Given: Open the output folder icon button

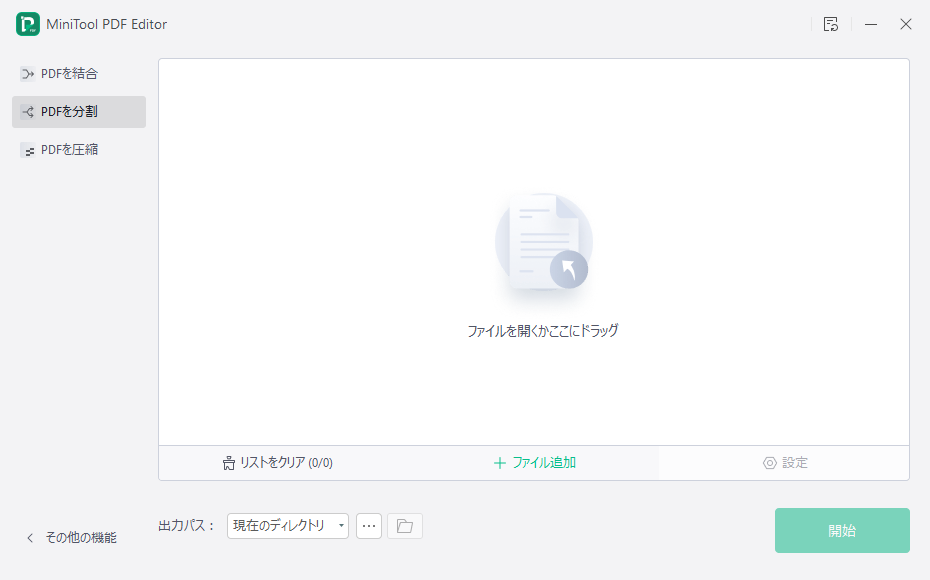Looking at the screenshot, I should tap(405, 526).
